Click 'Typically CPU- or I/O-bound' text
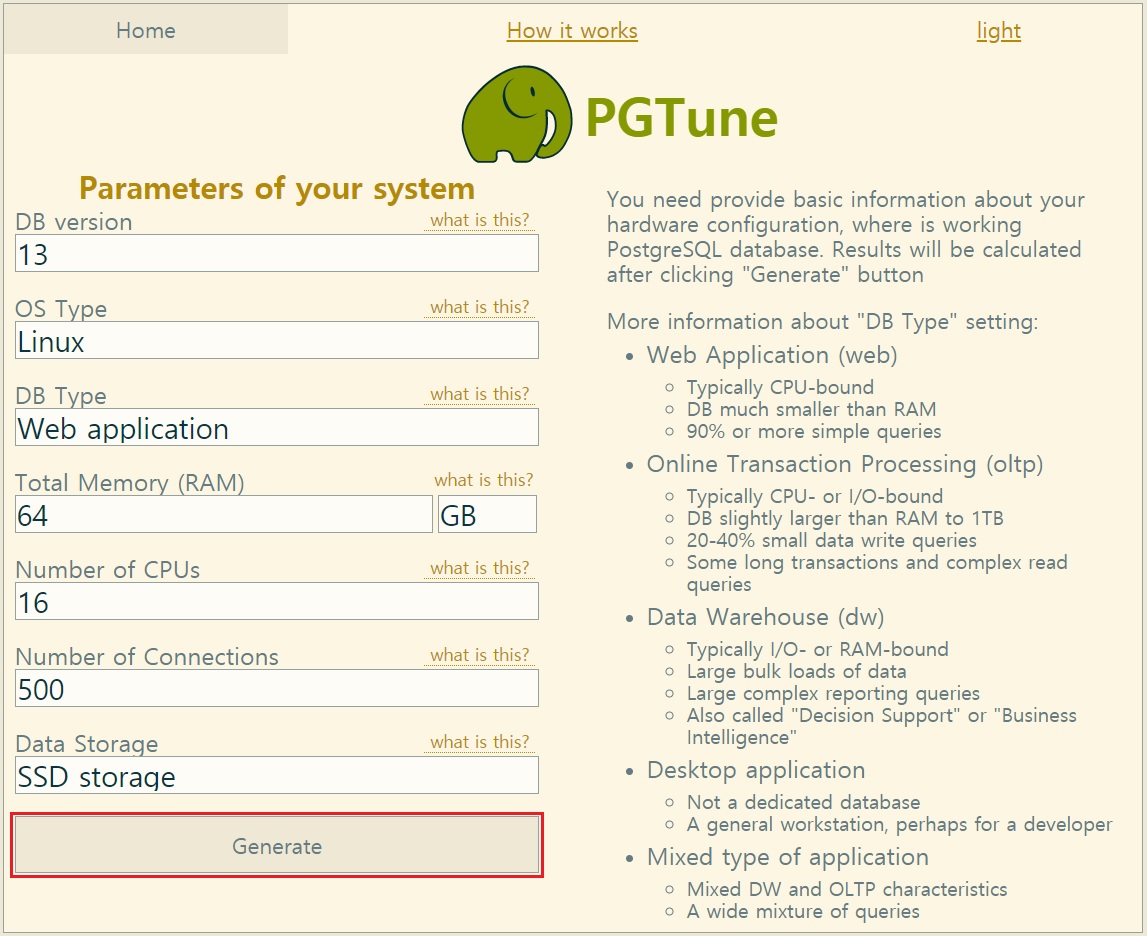The height and width of the screenshot is (936, 1147). (x=814, y=497)
